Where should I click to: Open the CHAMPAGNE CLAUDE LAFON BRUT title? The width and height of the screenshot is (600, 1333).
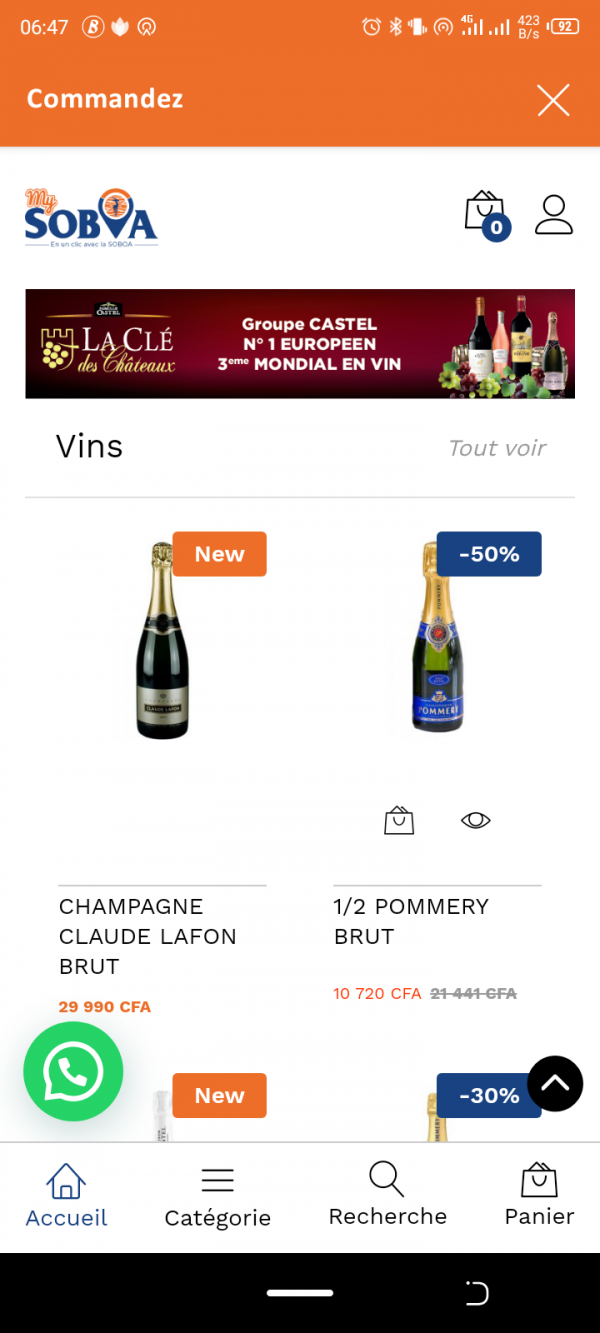tap(148, 936)
